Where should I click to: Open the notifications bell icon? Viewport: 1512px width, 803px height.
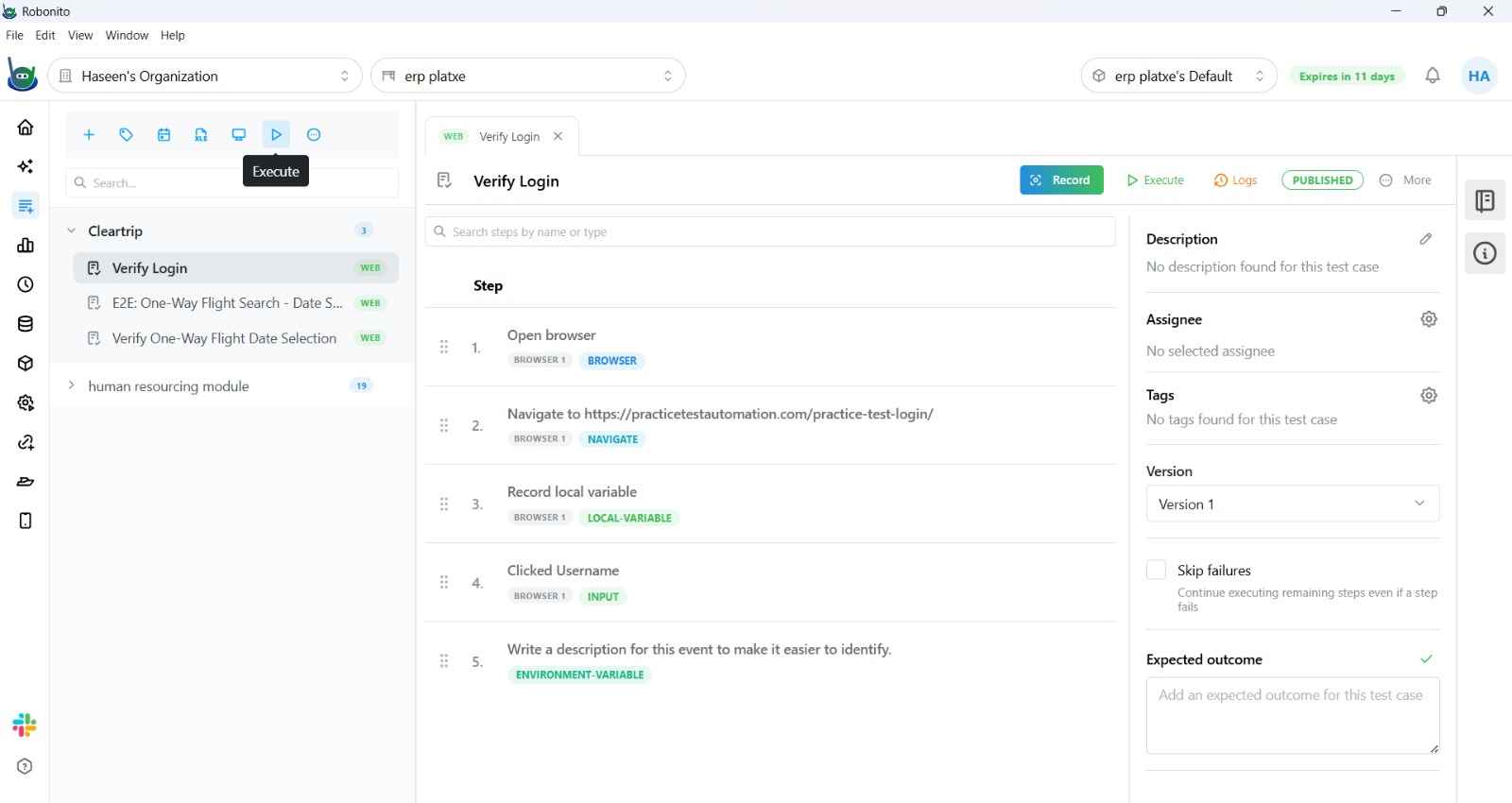click(x=1433, y=76)
